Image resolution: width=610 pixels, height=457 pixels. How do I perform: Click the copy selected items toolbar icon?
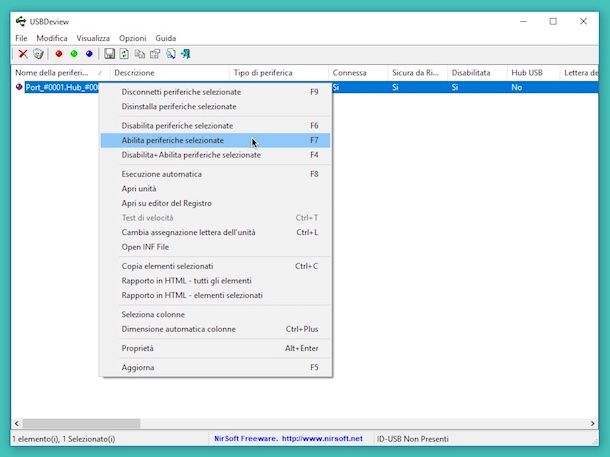pos(140,54)
